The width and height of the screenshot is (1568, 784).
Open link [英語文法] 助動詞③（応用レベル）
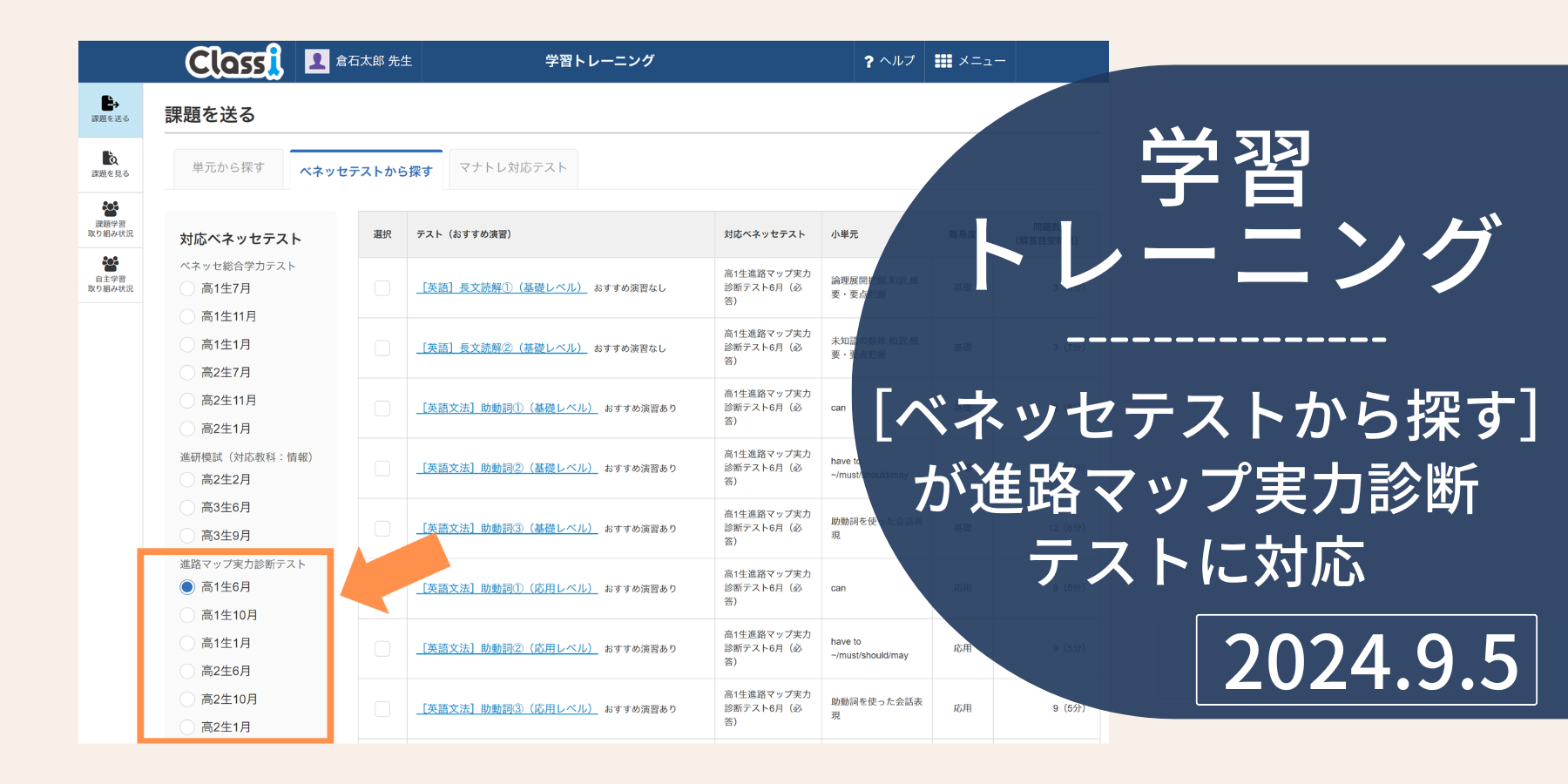coord(507,708)
